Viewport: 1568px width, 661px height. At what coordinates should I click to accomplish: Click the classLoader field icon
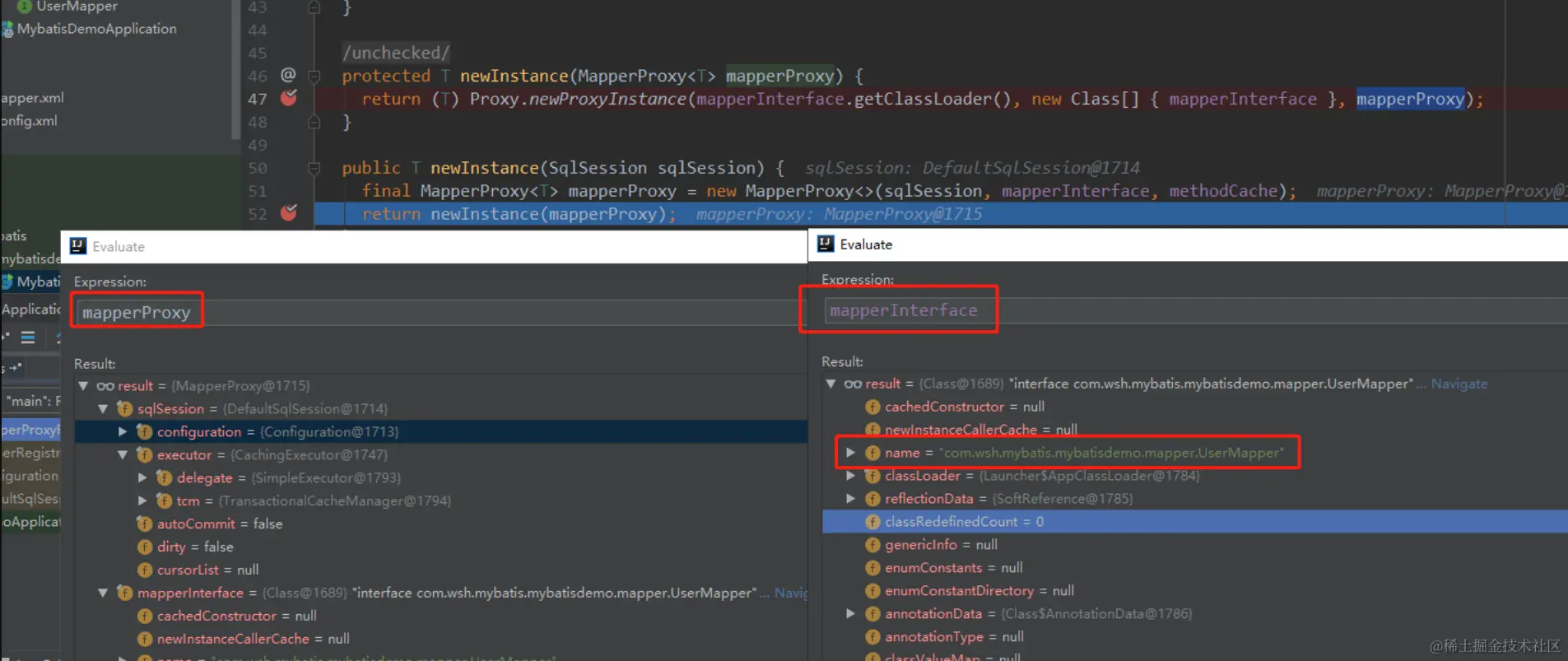(872, 476)
